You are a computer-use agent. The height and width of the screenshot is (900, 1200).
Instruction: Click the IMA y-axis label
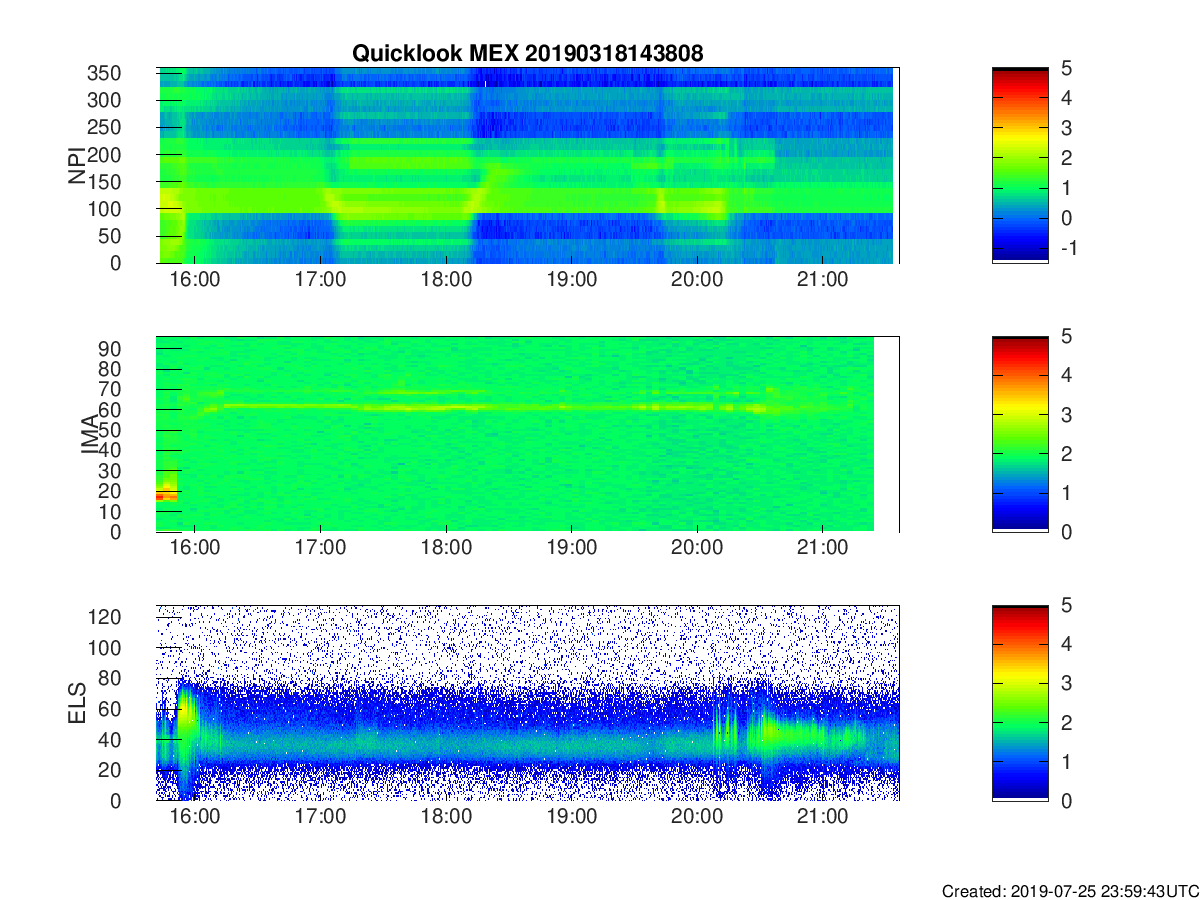[x=92, y=434]
